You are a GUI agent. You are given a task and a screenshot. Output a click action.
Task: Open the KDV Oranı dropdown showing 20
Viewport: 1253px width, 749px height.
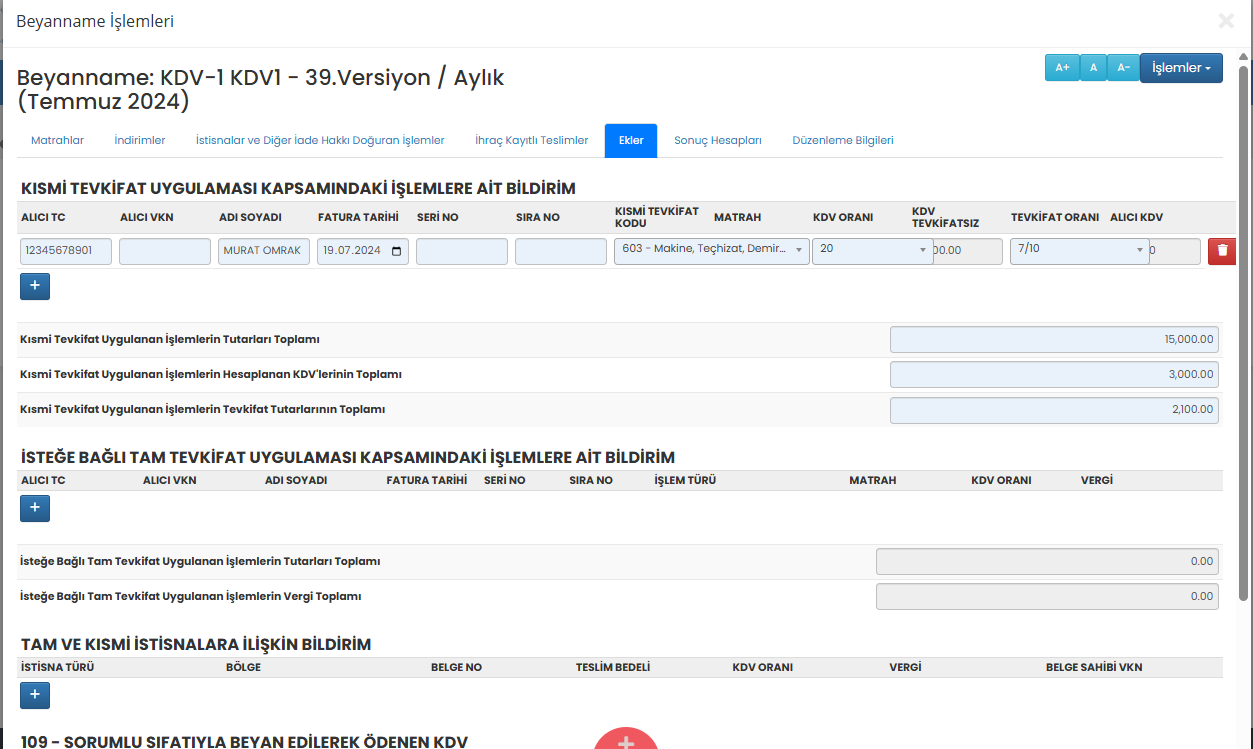pyautogui.click(x=872, y=250)
